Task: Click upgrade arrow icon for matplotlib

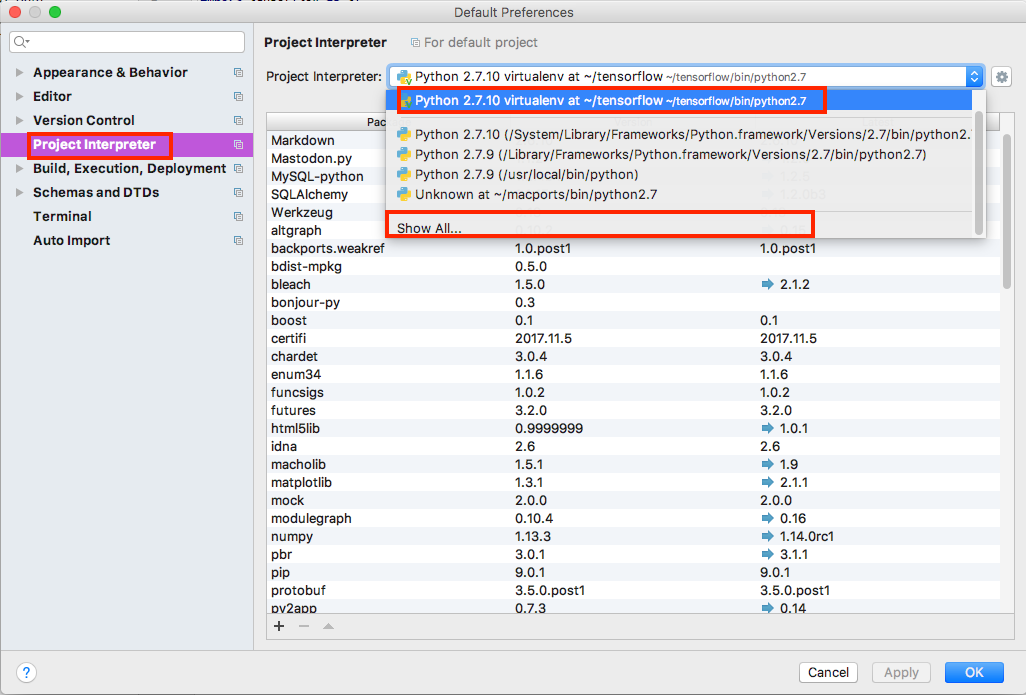Action: [x=768, y=482]
